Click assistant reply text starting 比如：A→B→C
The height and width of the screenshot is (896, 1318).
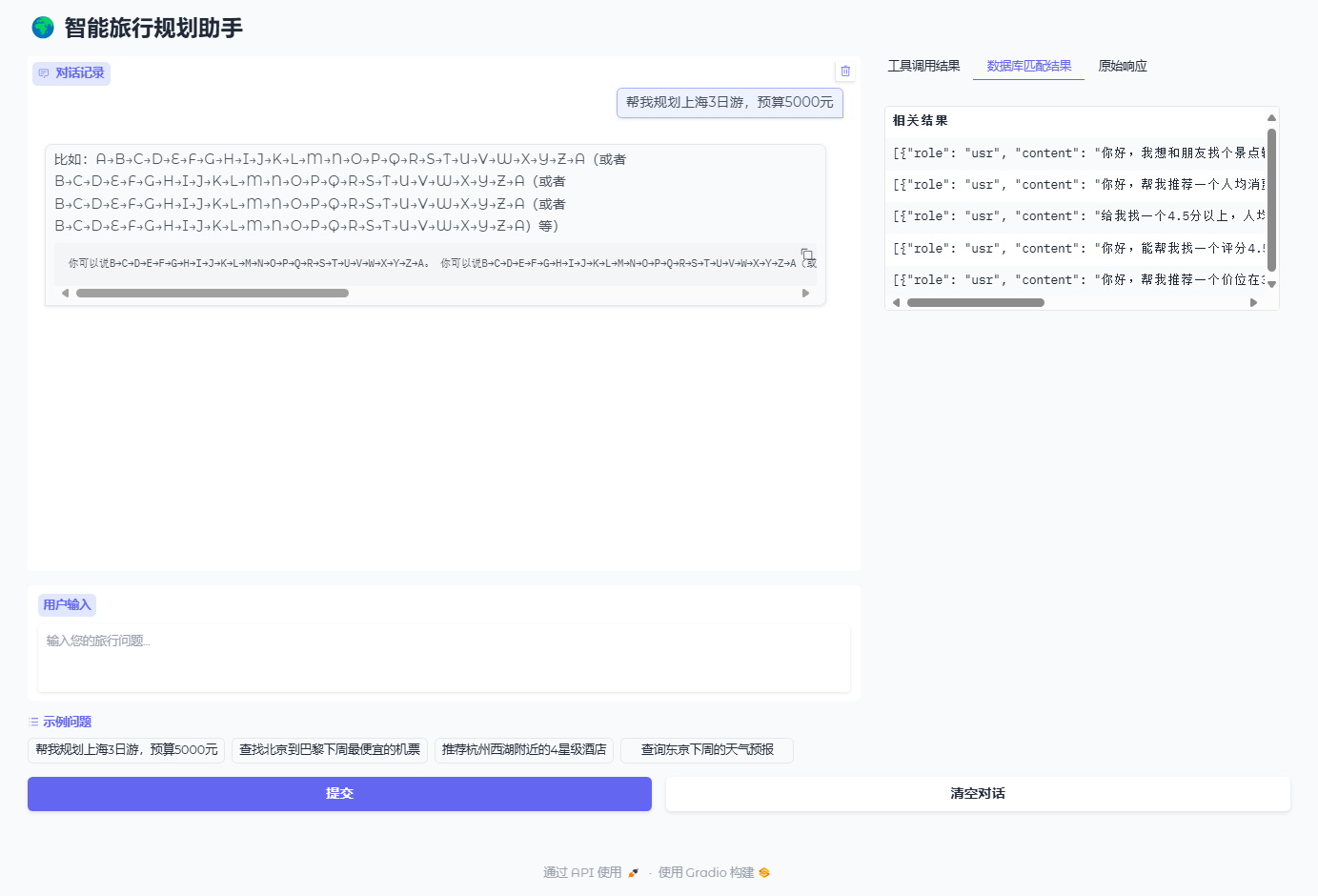[340, 193]
